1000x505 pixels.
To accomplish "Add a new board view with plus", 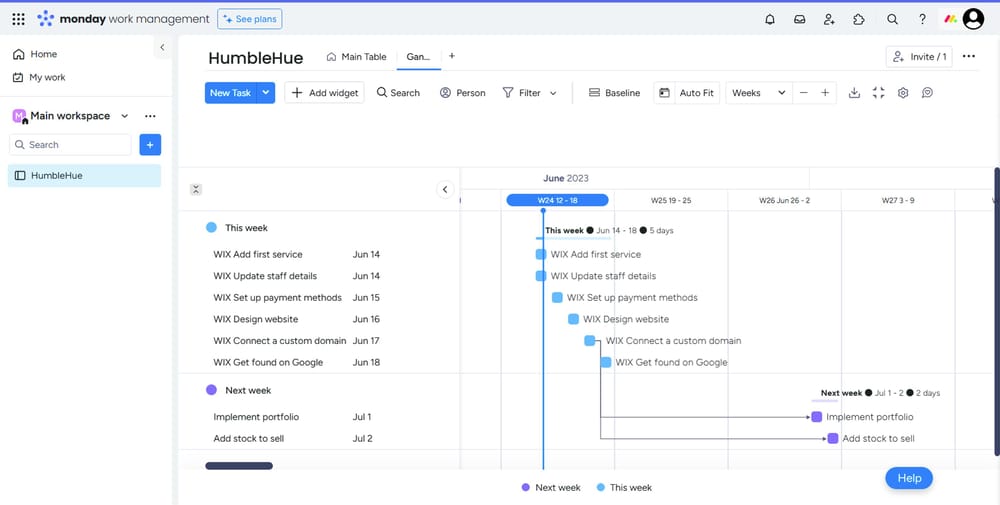I will 452,56.
